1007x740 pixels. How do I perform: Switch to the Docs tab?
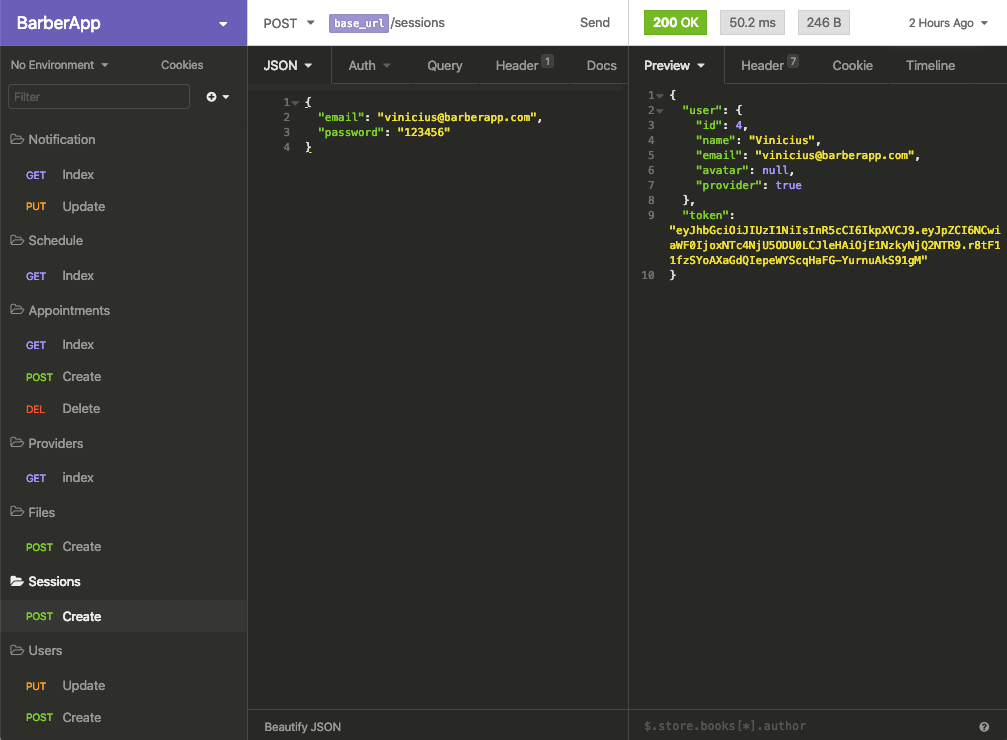[601, 64]
